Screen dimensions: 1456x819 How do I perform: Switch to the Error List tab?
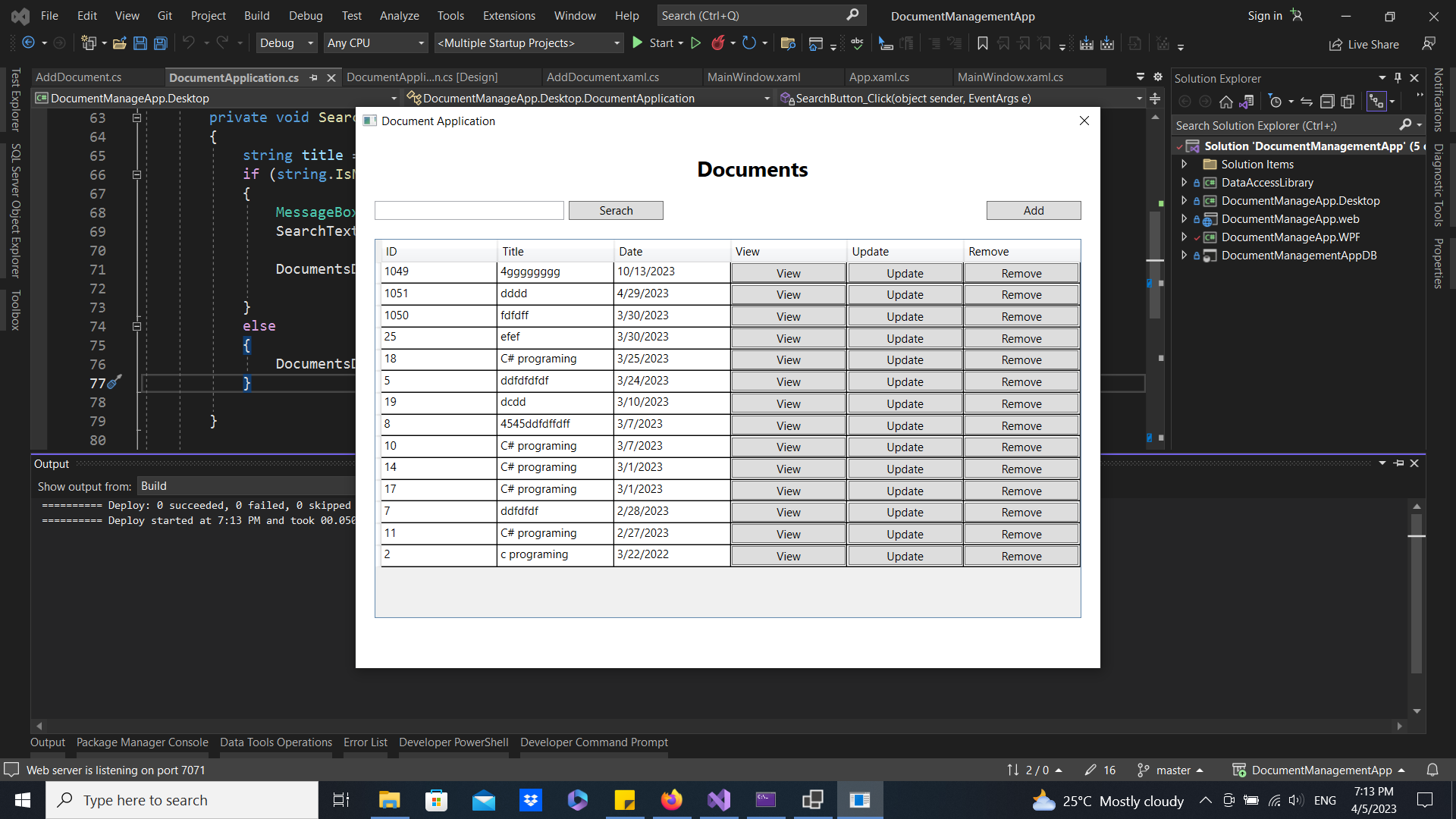coord(365,742)
